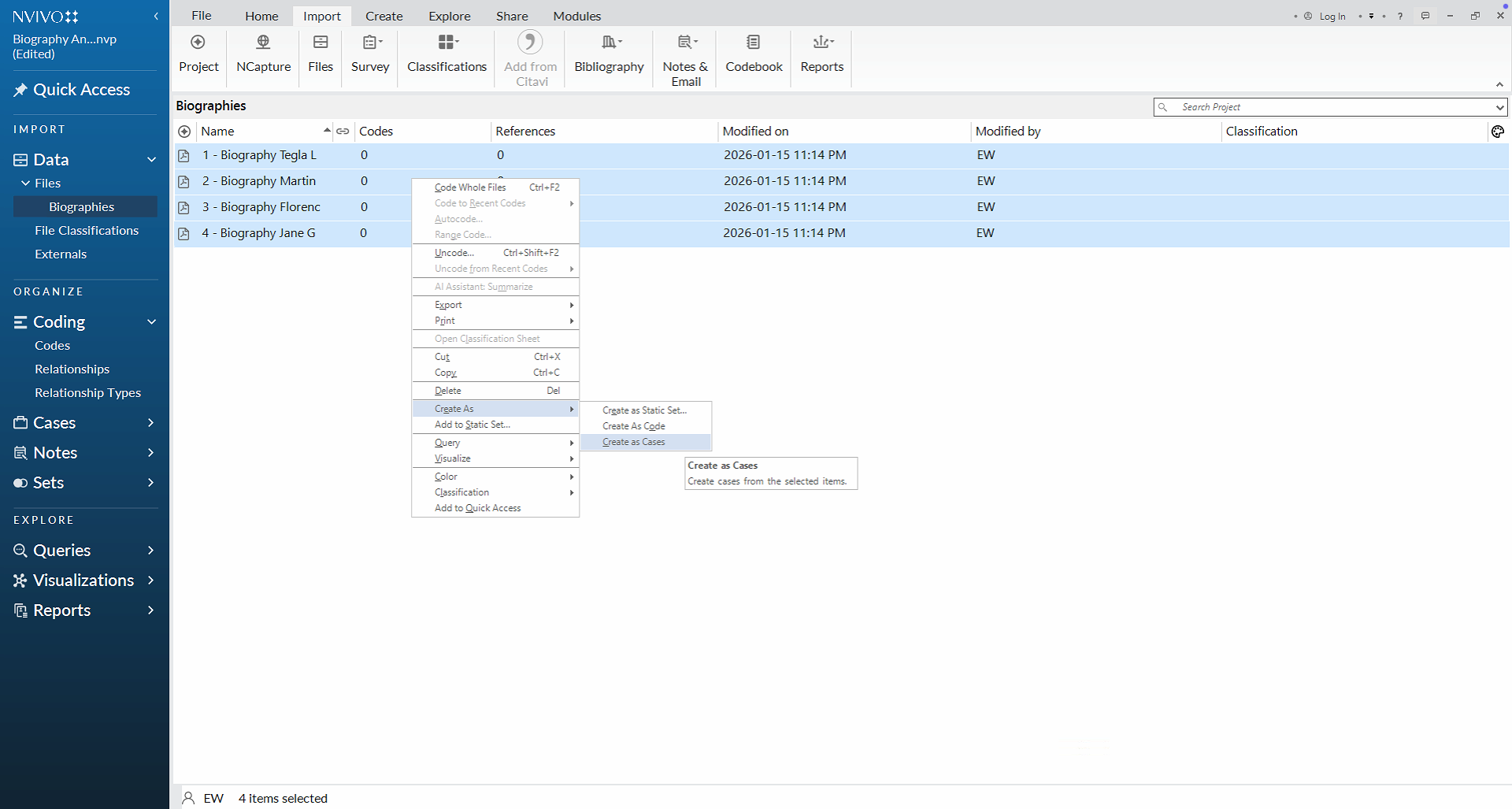The width and height of the screenshot is (1512, 809).
Task: Open the Bibliography import option
Action: 609,43
